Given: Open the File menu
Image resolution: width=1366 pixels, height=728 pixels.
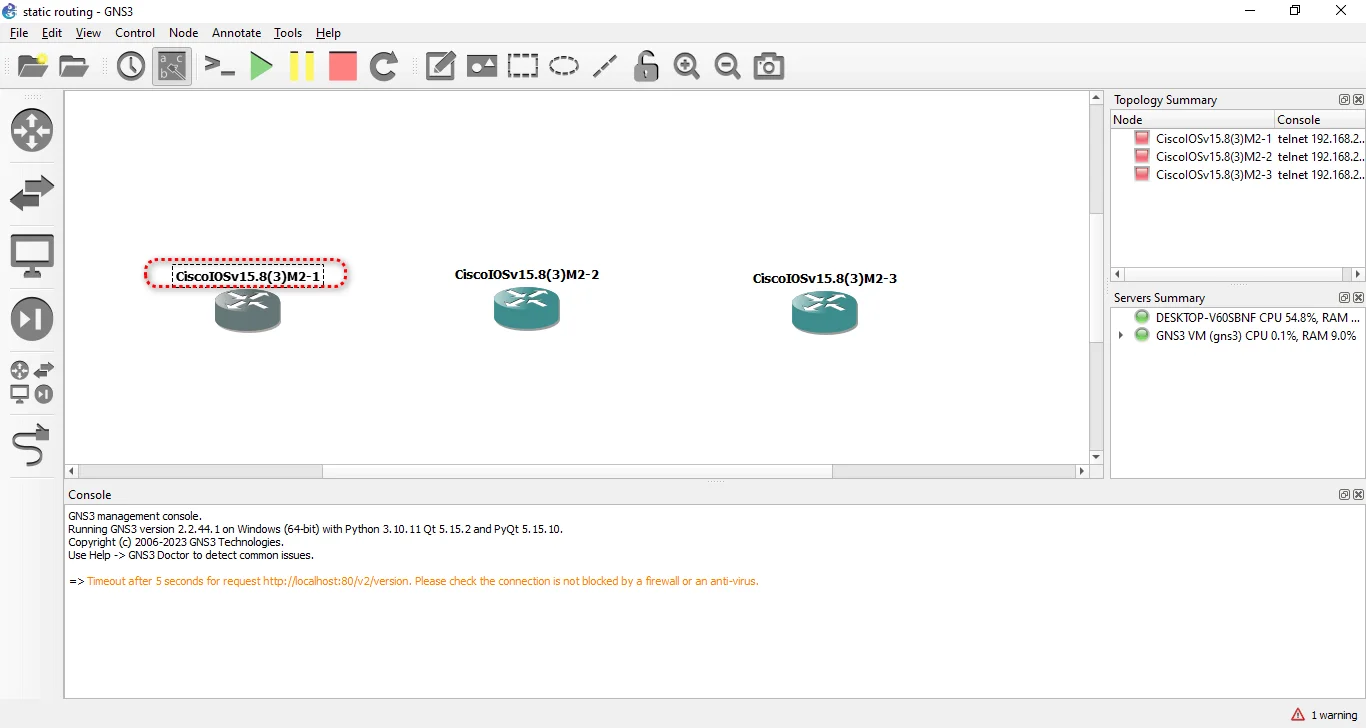Looking at the screenshot, I should 19,33.
